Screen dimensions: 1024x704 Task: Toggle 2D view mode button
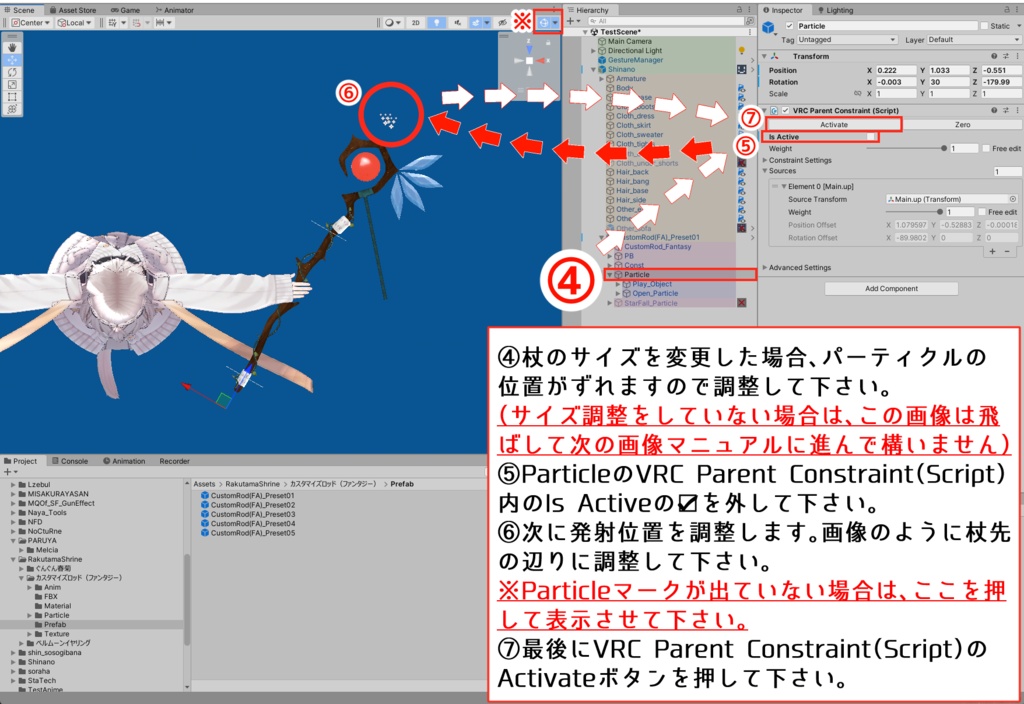tap(415, 23)
